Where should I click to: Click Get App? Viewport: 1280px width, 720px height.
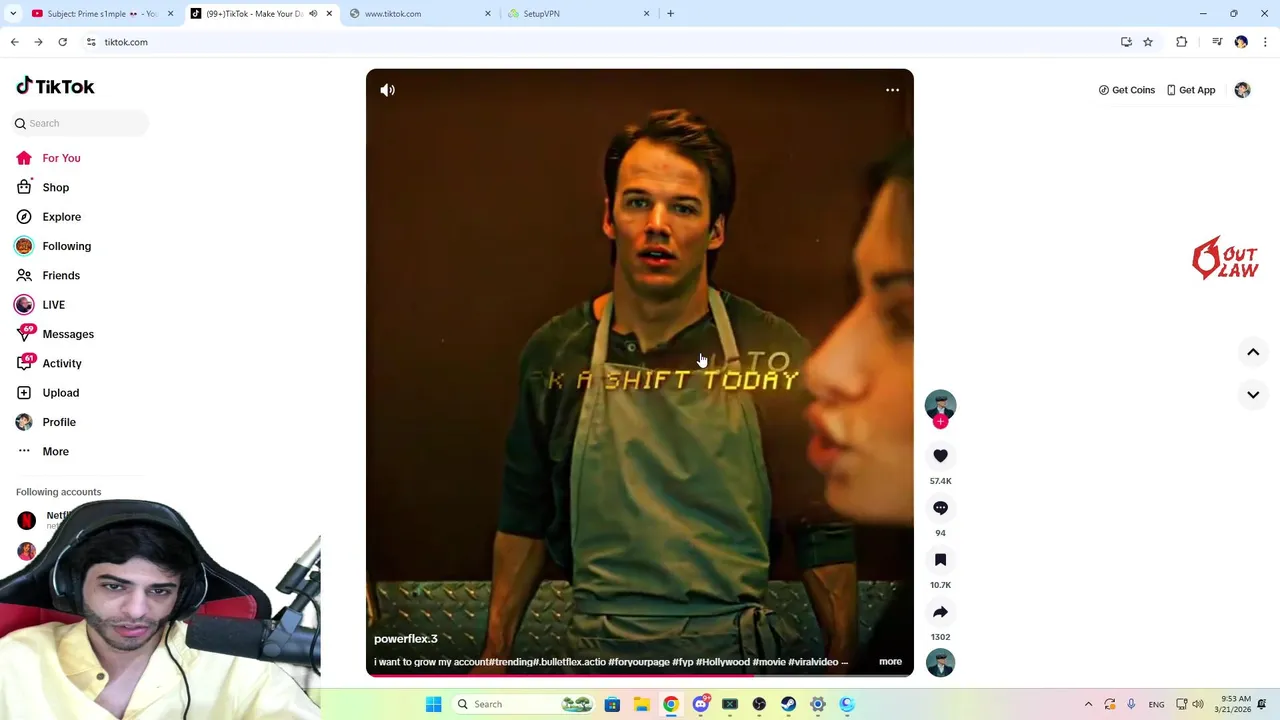tap(1190, 90)
